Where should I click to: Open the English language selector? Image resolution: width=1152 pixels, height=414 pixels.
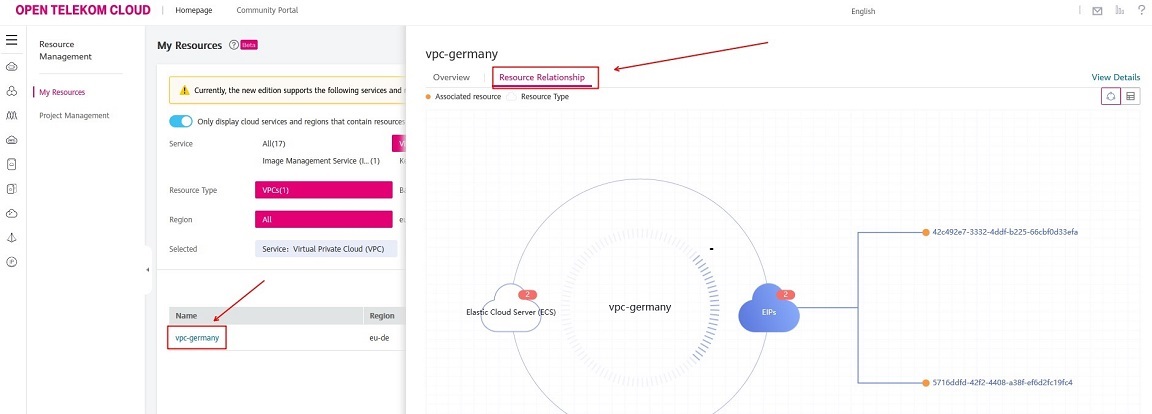[863, 11]
